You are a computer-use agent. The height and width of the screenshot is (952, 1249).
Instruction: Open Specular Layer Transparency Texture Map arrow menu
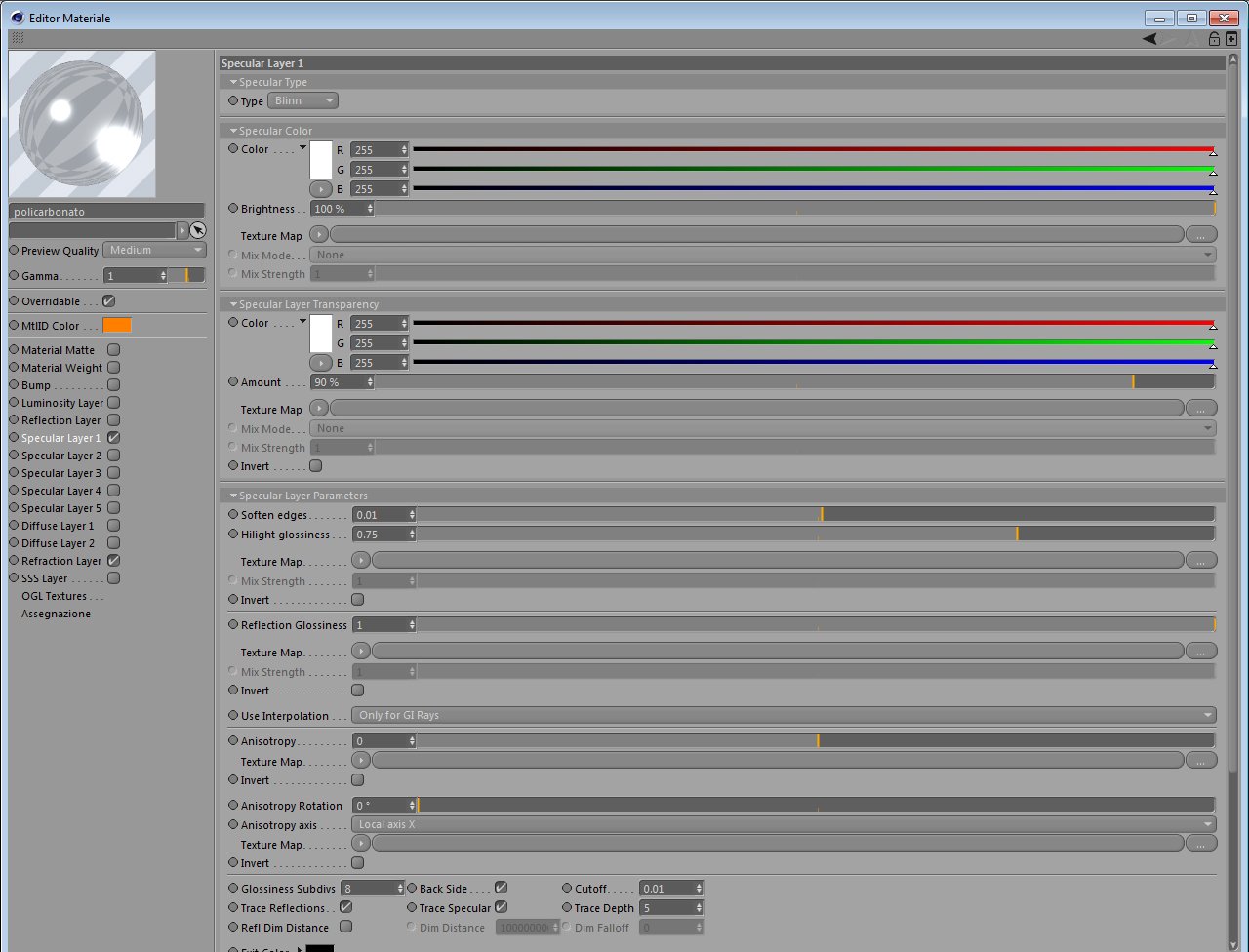tap(319, 409)
